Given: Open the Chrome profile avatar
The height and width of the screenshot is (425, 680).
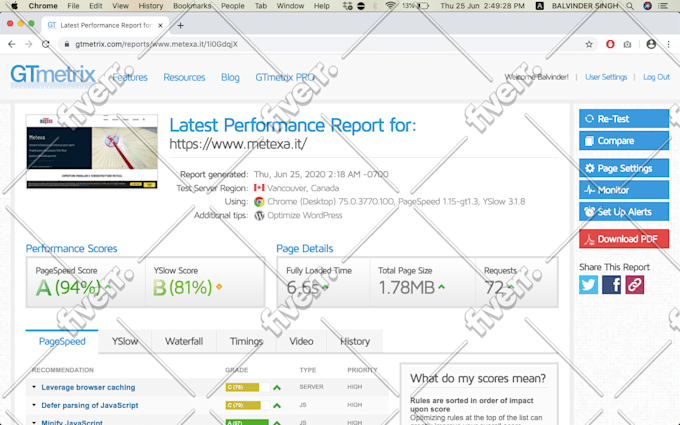Looking at the screenshot, I should tap(651, 44).
